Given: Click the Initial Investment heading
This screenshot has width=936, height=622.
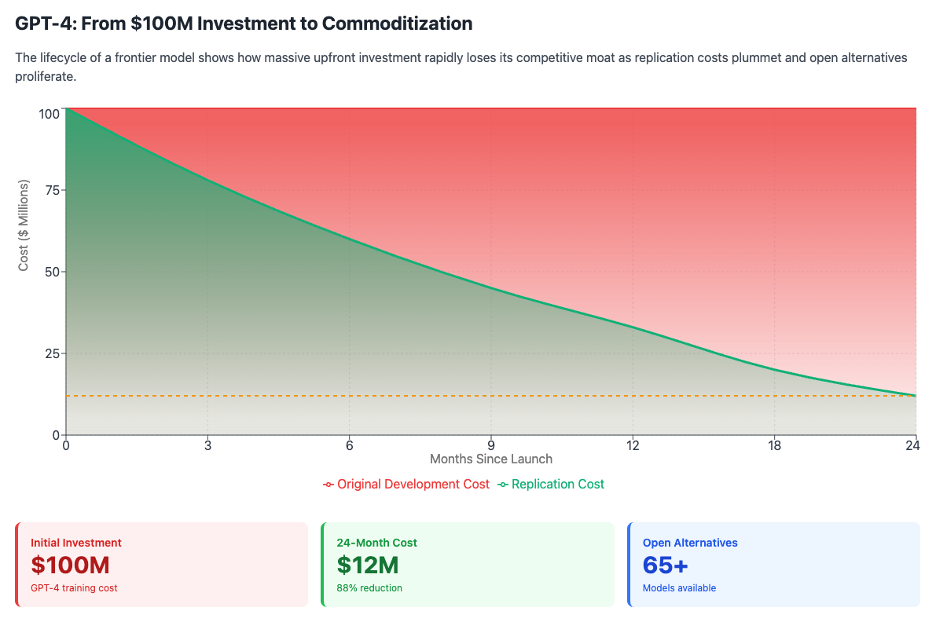Looking at the screenshot, I should (x=76, y=543).
